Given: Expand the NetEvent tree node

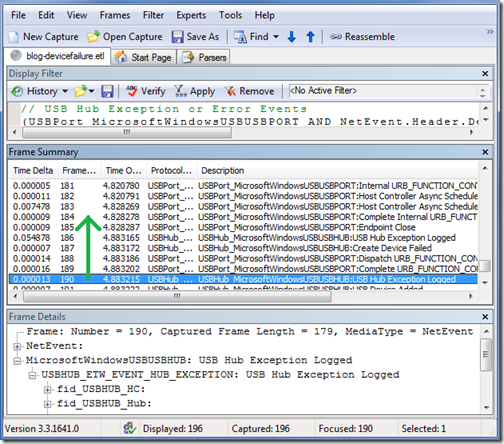Looking at the screenshot, I should [x=17, y=346].
